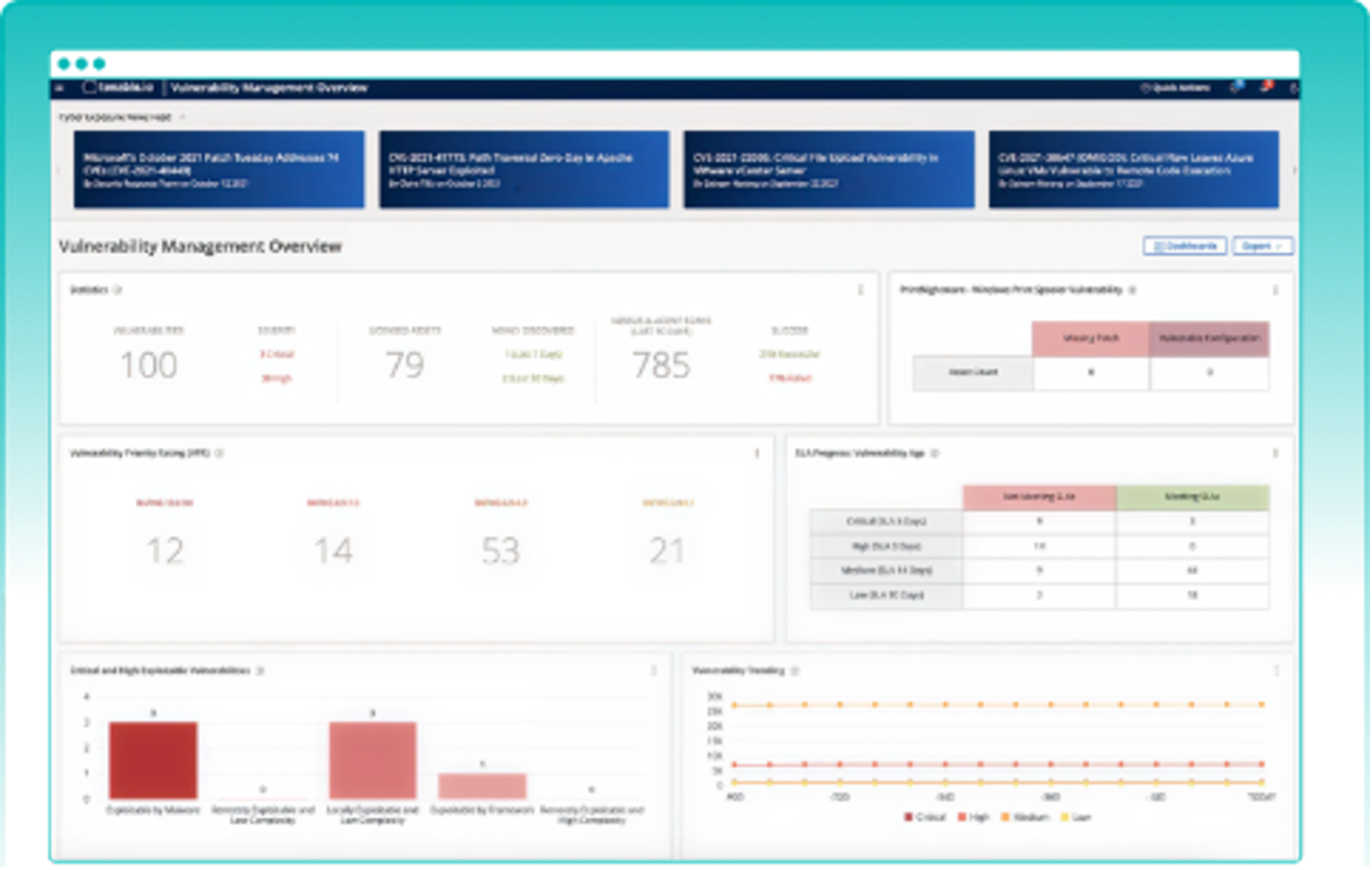Screen dimensions: 1372x870
Task: Open options kebab on Statistics widget
Action: click(x=863, y=289)
